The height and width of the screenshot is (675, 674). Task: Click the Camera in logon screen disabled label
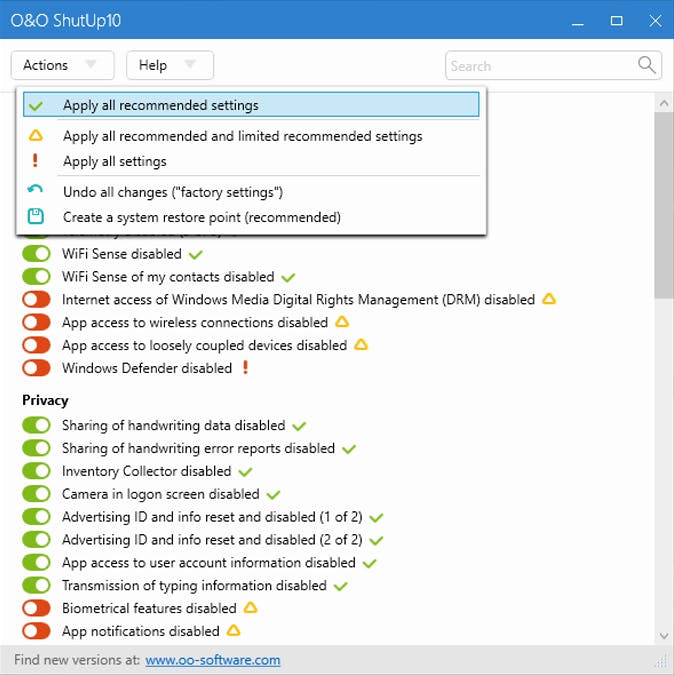pyautogui.click(x=161, y=494)
